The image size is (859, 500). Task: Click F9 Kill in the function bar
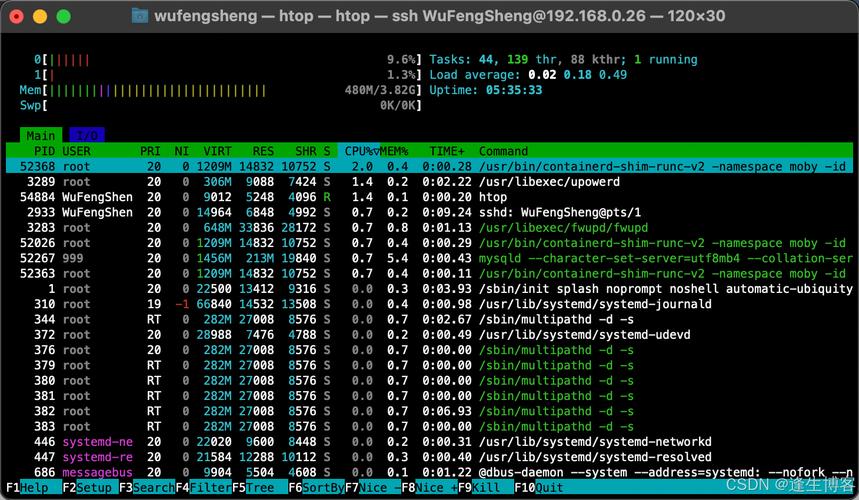click(485, 488)
